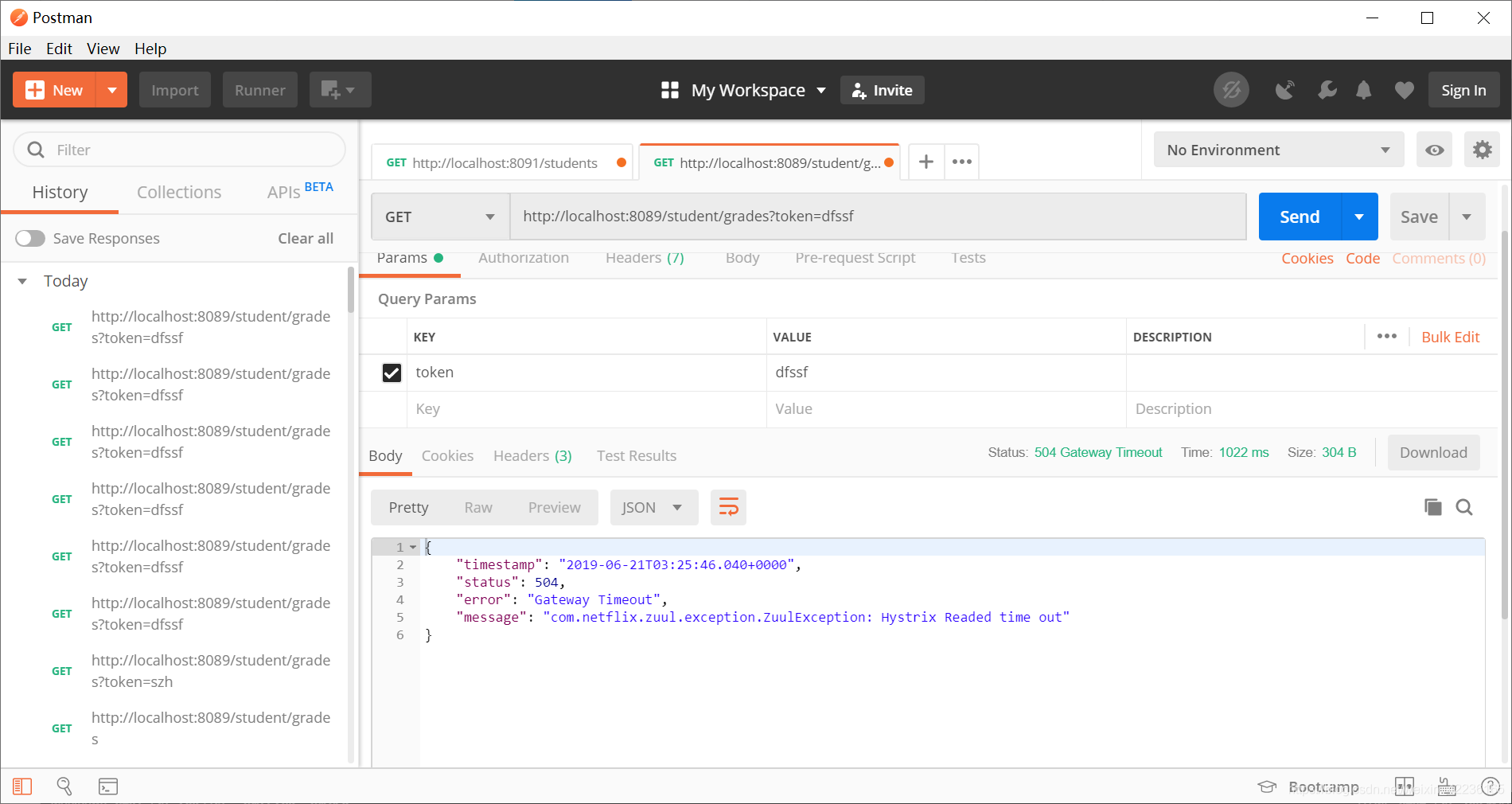
Task: Open the Help menu
Action: 150,49
